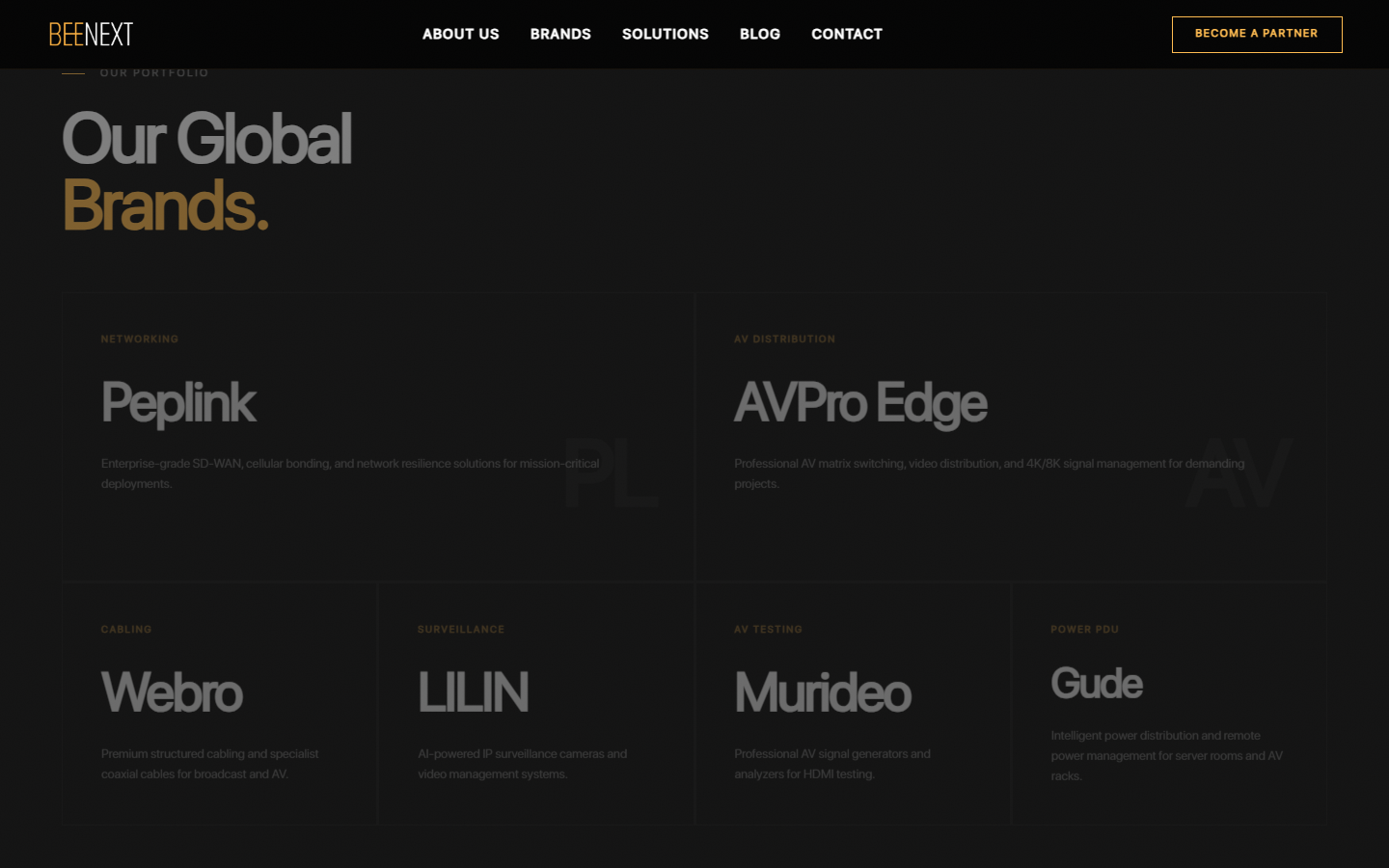
Task: Click the Surveillance category label
Action: (461, 630)
